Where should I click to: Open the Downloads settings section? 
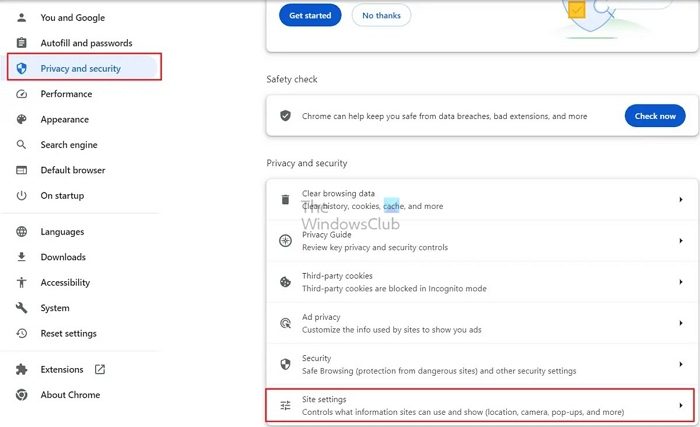click(63, 257)
